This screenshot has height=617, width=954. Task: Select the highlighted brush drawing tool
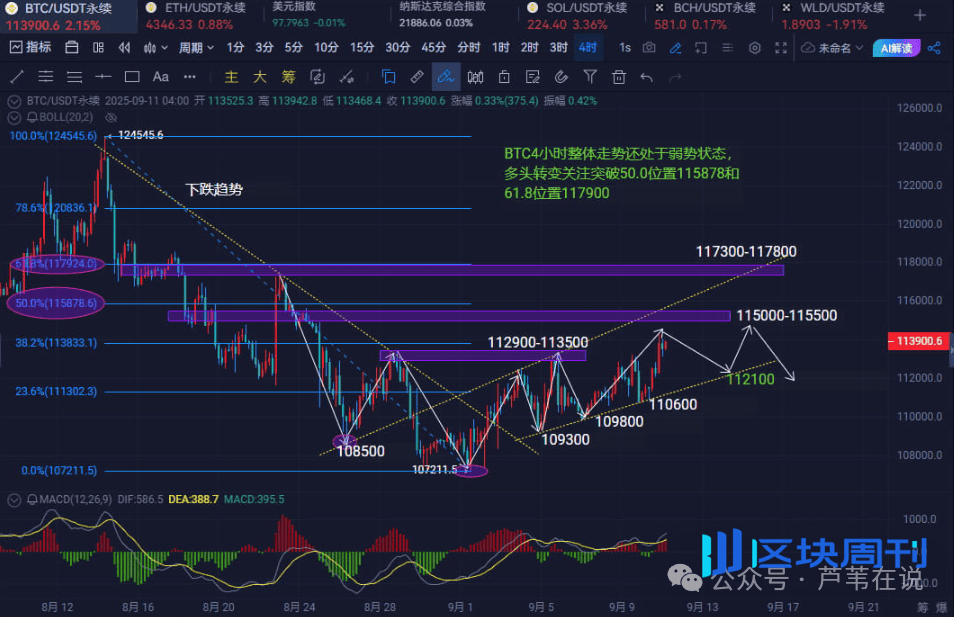click(x=445, y=77)
